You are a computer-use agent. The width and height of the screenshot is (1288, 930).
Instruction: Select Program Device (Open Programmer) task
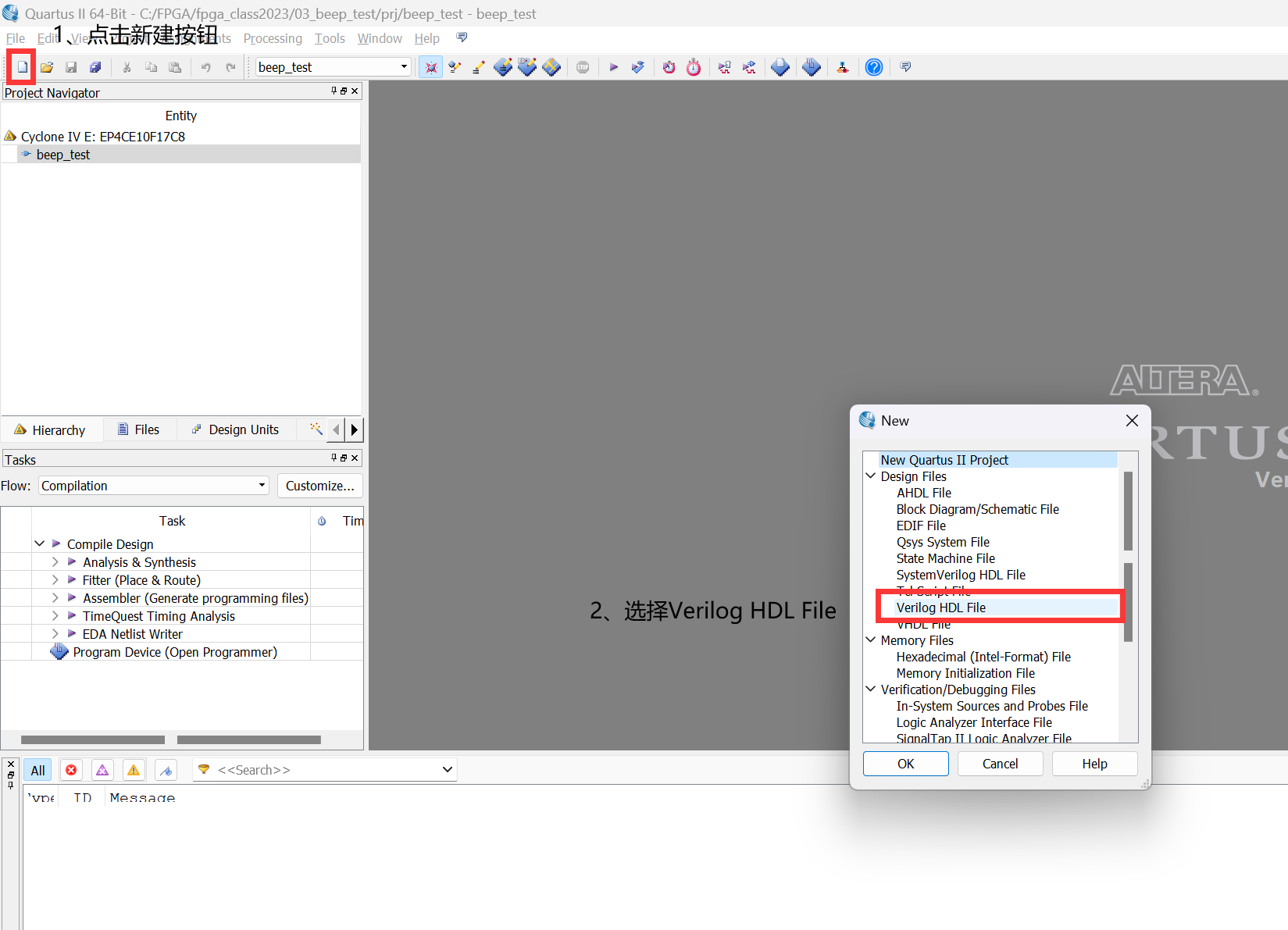pos(174,652)
